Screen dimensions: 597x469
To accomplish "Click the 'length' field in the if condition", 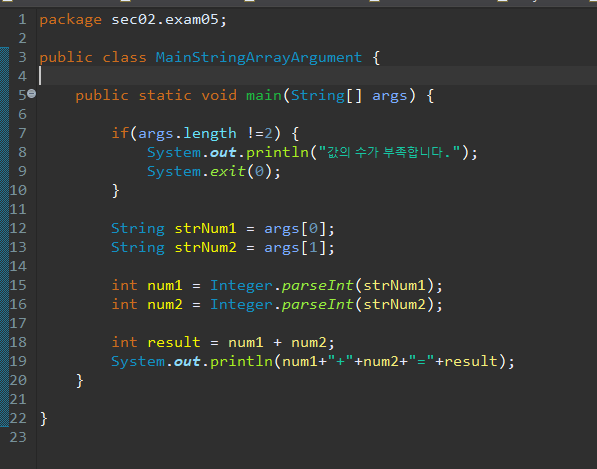I will pyautogui.click(x=210, y=134).
